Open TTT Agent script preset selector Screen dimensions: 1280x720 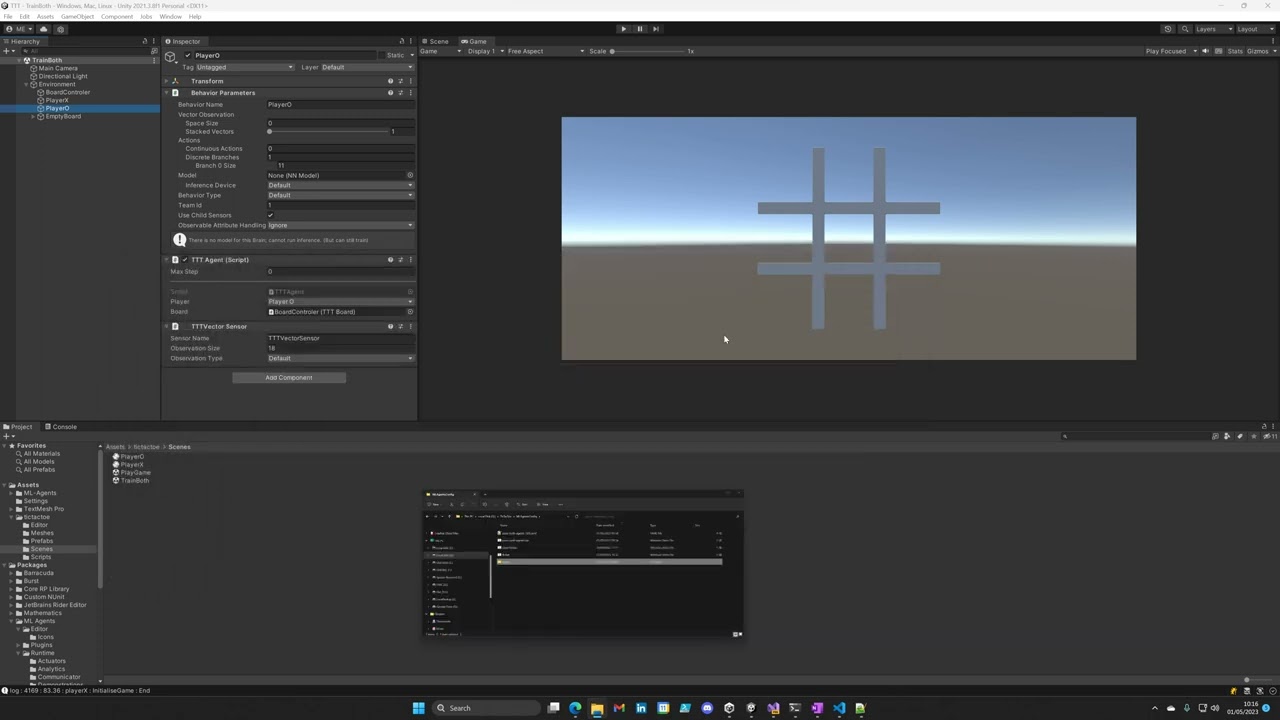pyautogui.click(x=401, y=260)
